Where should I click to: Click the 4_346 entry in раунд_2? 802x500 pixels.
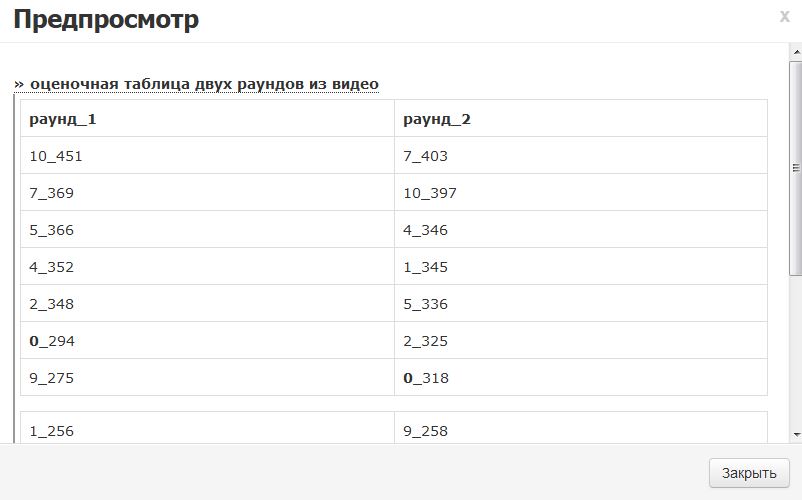pos(580,230)
